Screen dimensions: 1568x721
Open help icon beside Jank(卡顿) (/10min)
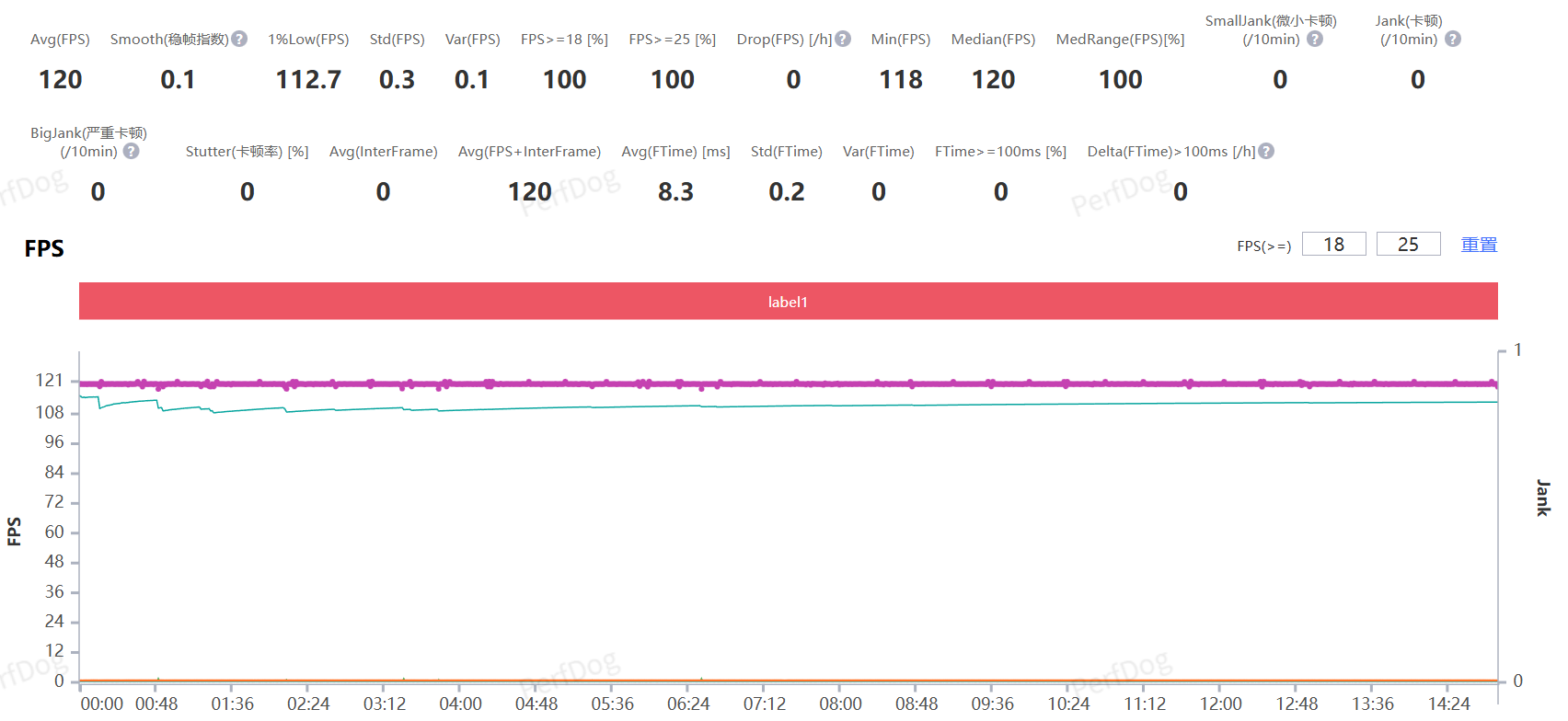point(1453,39)
